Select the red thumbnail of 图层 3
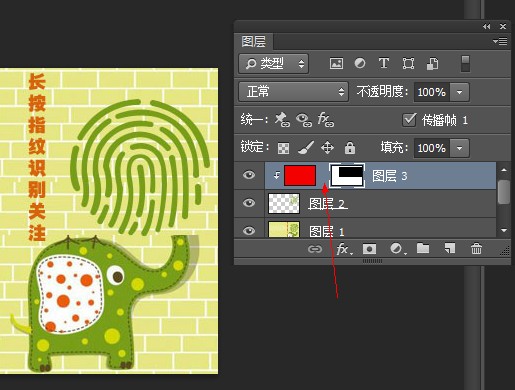The height and width of the screenshot is (390, 515). tap(300, 175)
